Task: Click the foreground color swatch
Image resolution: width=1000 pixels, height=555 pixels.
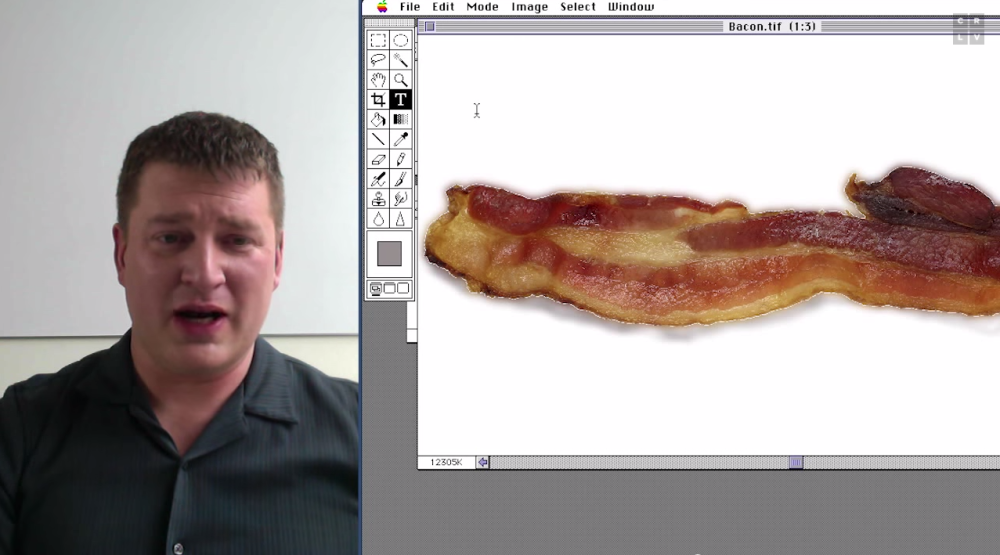Action: [389, 254]
